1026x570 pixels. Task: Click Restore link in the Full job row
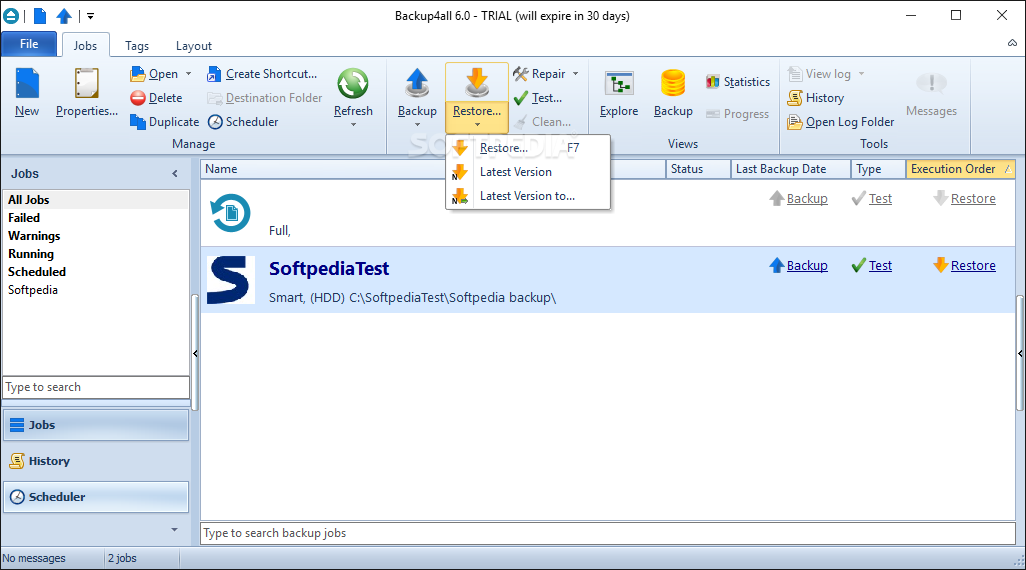click(x=973, y=198)
